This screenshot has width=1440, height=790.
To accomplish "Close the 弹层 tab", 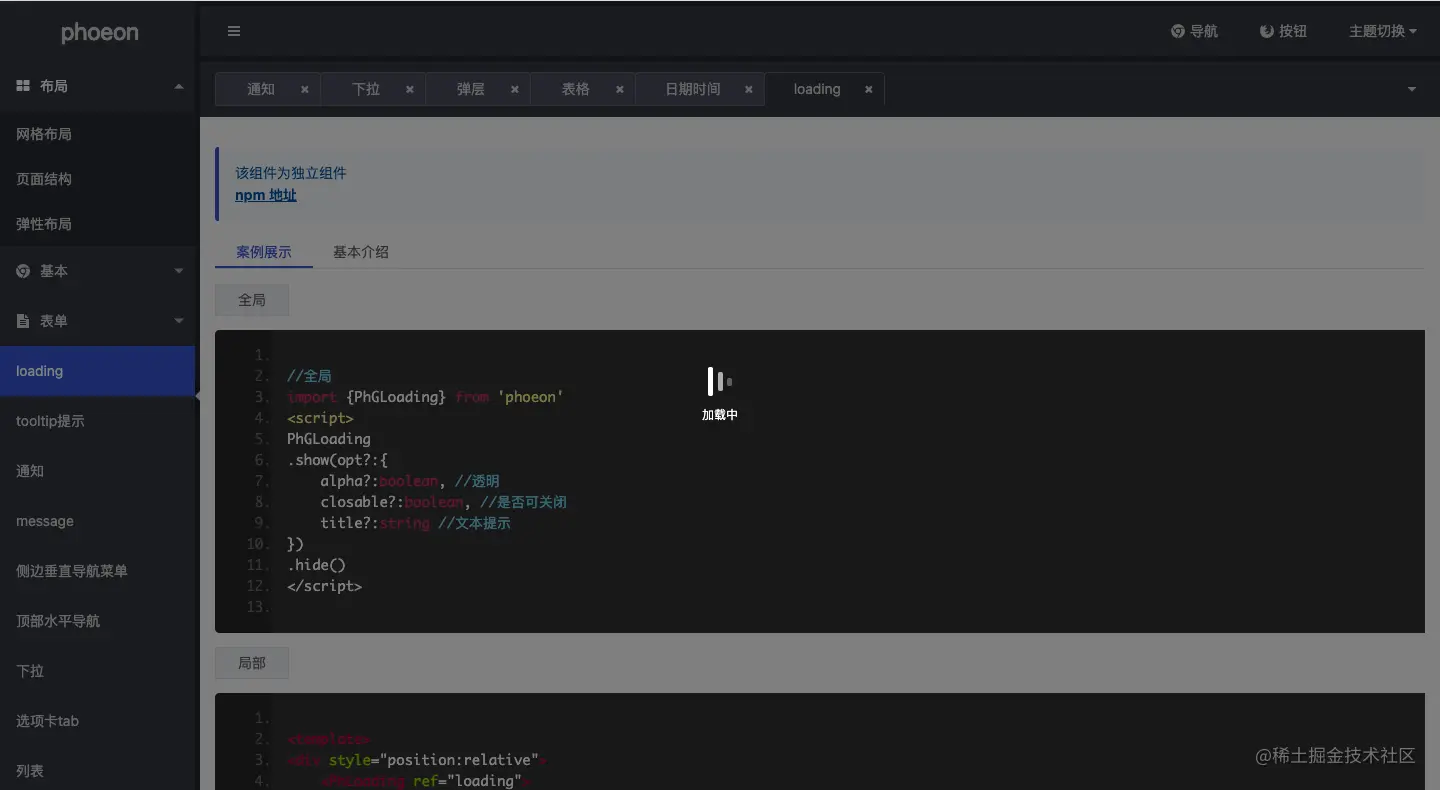I will [515, 89].
